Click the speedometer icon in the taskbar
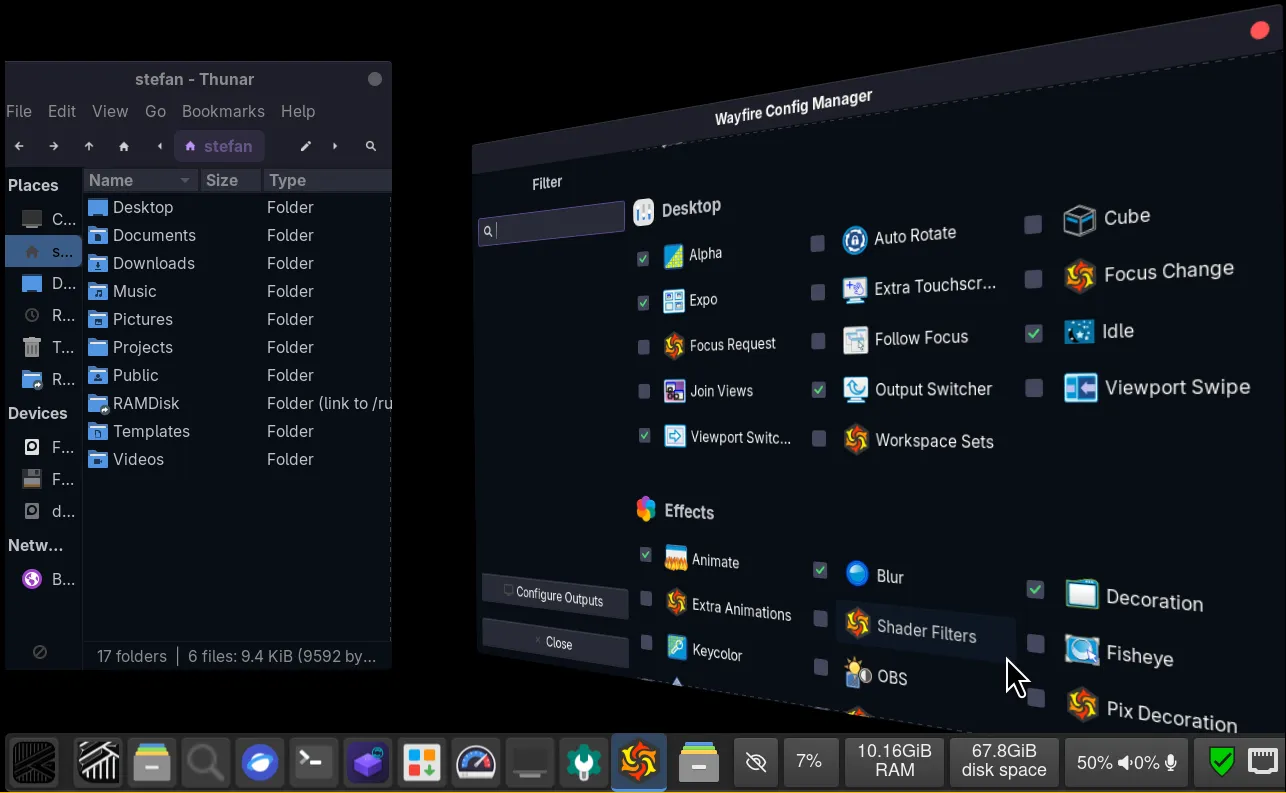This screenshot has height=793, width=1286. click(x=476, y=764)
